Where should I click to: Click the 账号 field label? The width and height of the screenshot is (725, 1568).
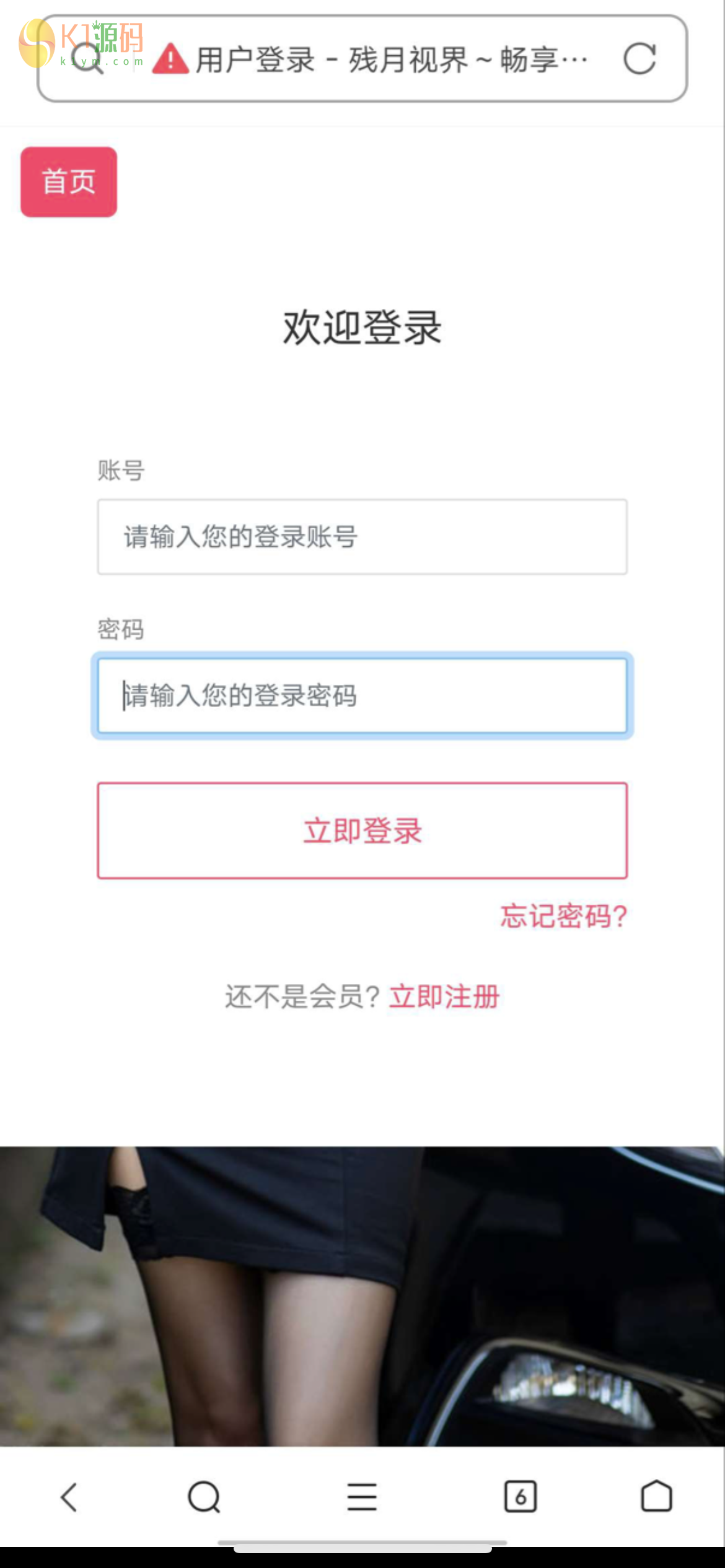coord(121,471)
